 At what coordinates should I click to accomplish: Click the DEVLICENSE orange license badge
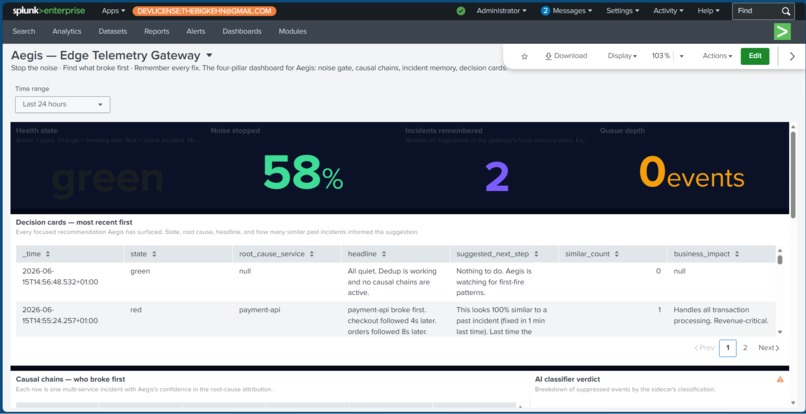[204, 11]
